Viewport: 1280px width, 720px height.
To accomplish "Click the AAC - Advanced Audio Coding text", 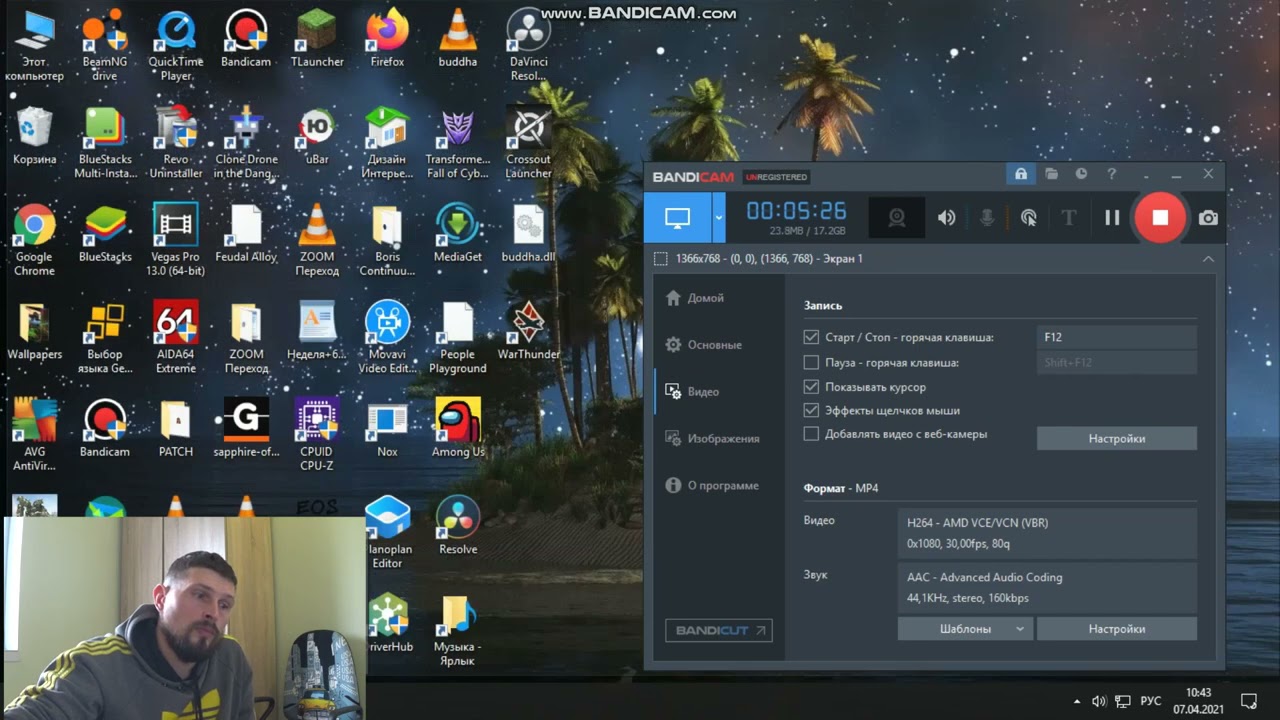I will [x=984, y=577].
